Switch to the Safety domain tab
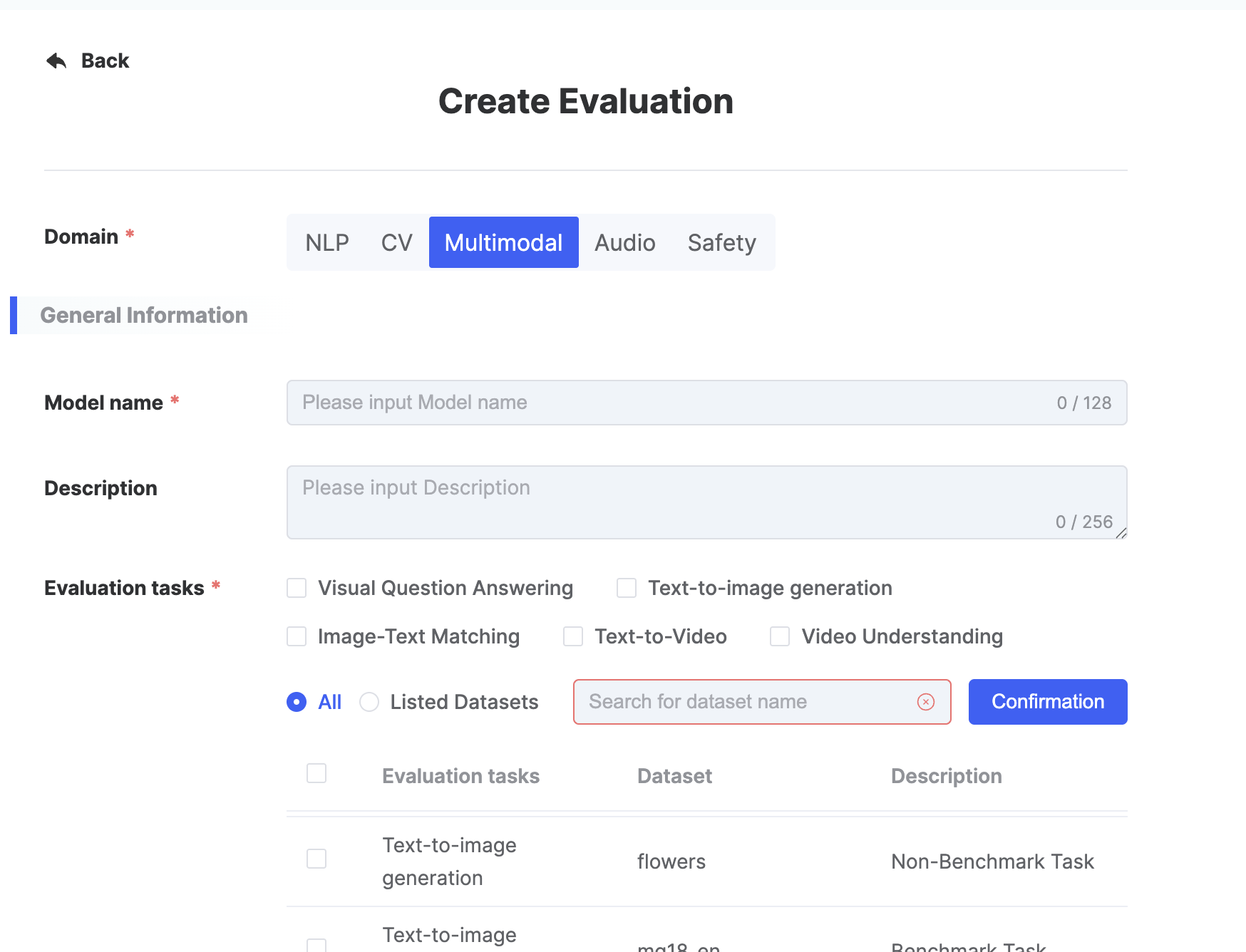Screen dimensions: 1246x952 721,243
